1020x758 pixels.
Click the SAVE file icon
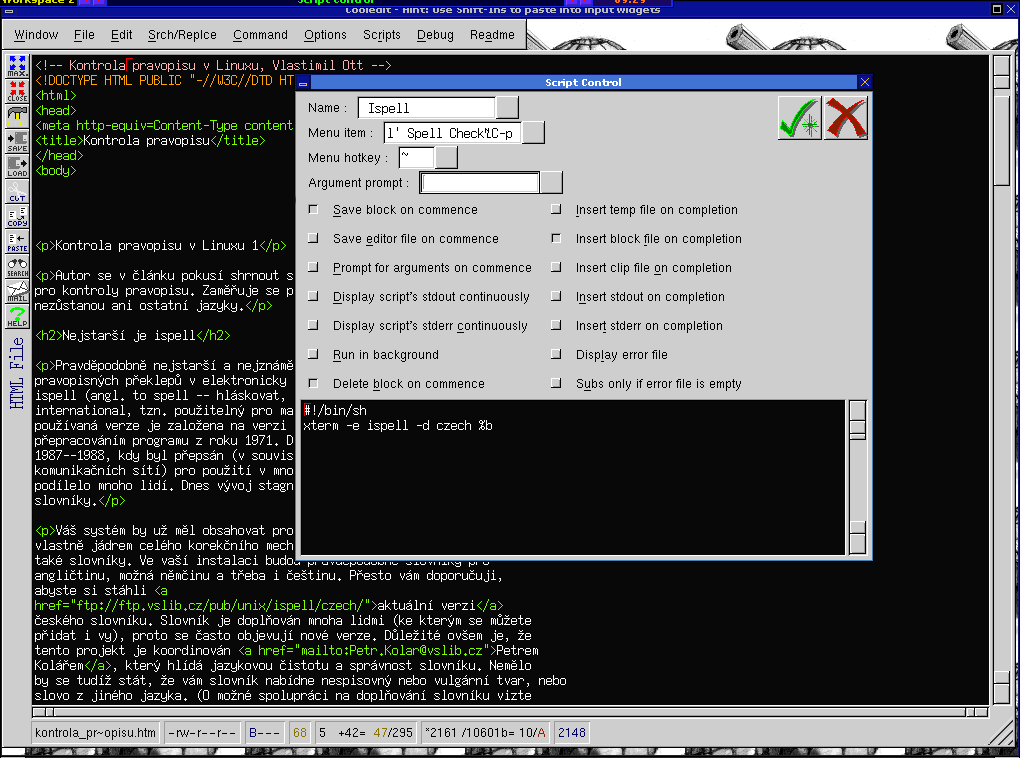tap(17, 141)
